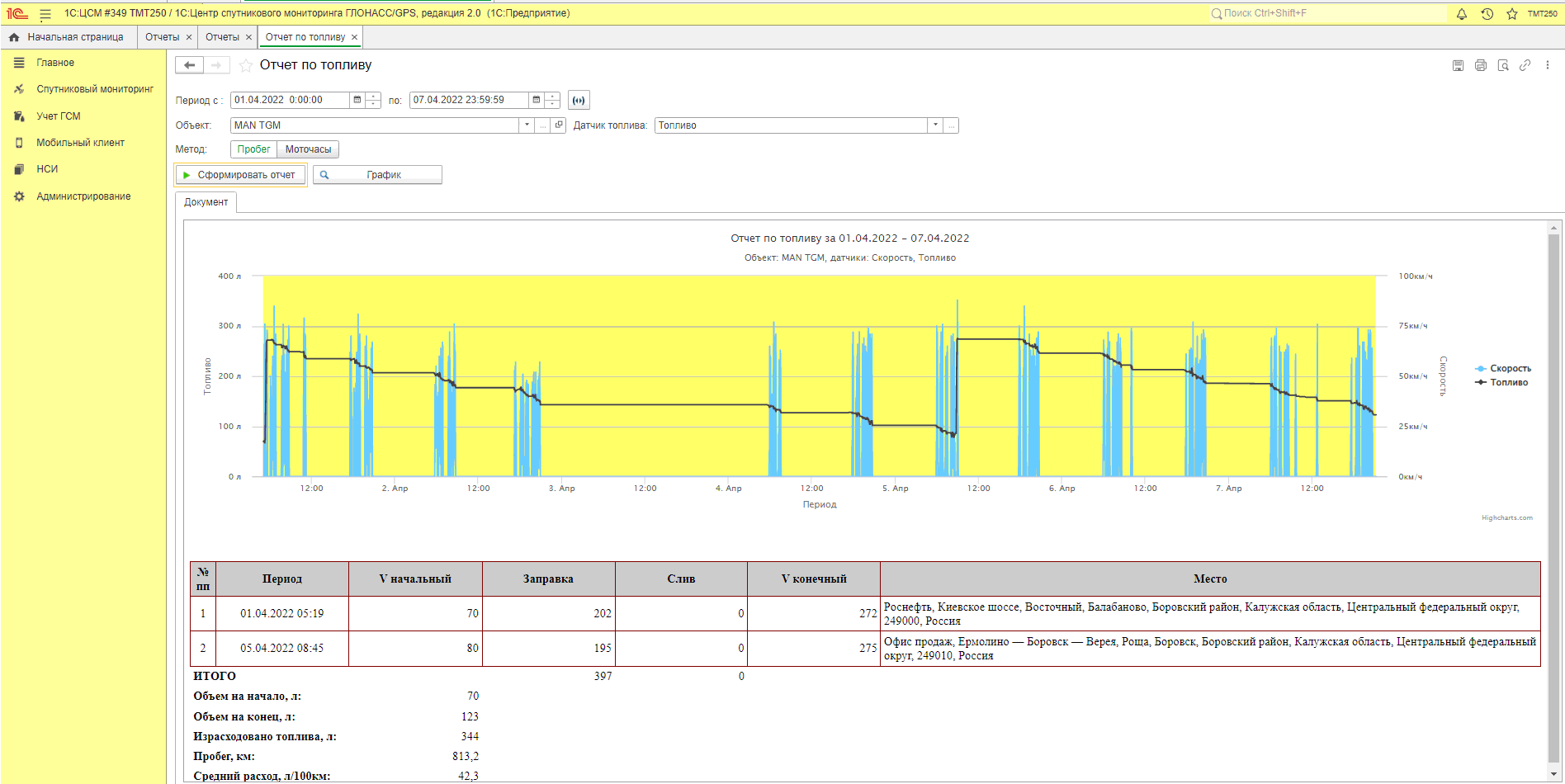Open calendar for period start date
Viewport: 1565px width, 784px height.
(x=357, y=100)
